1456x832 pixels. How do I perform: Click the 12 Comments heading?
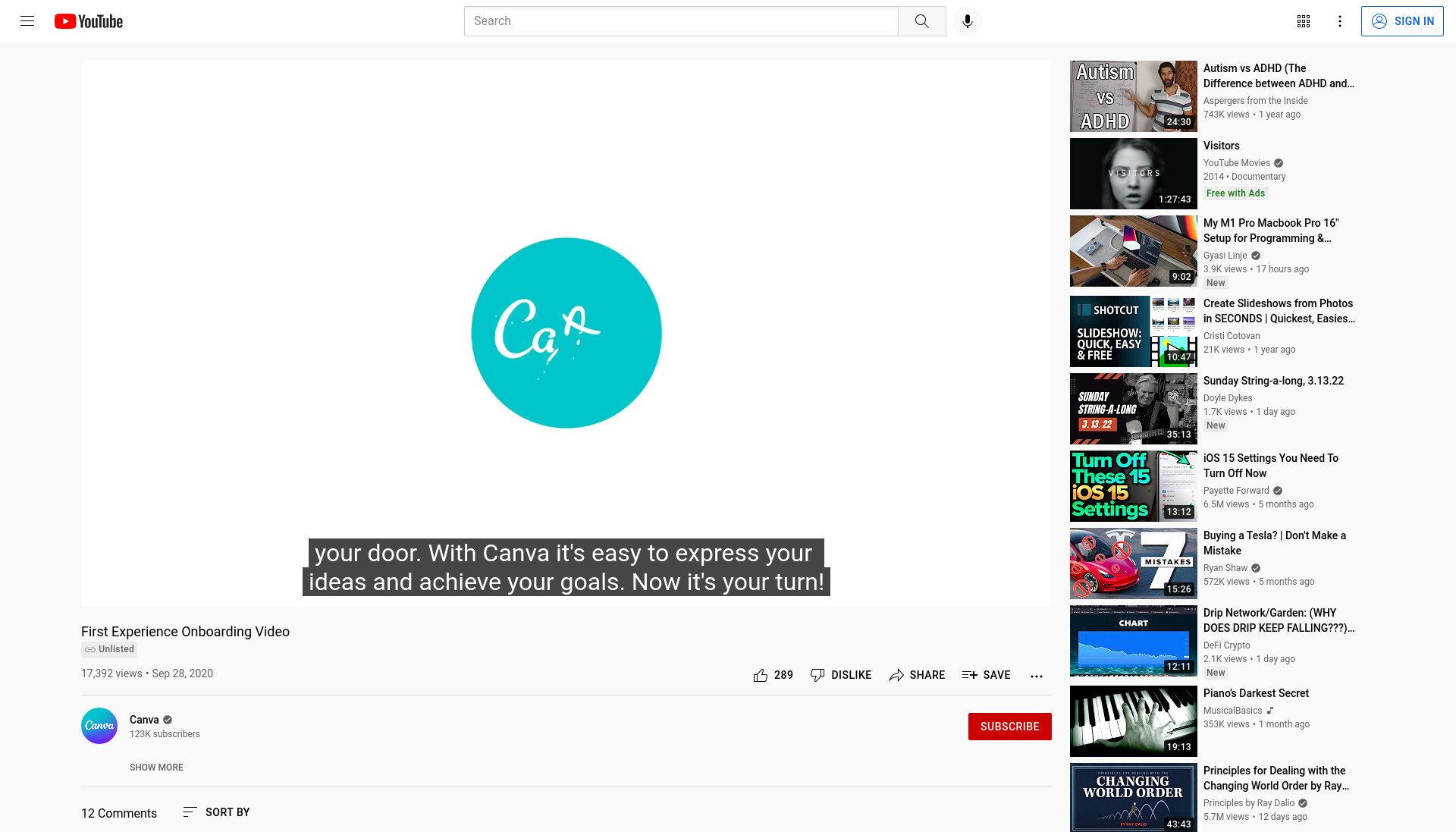coord(119,813)
